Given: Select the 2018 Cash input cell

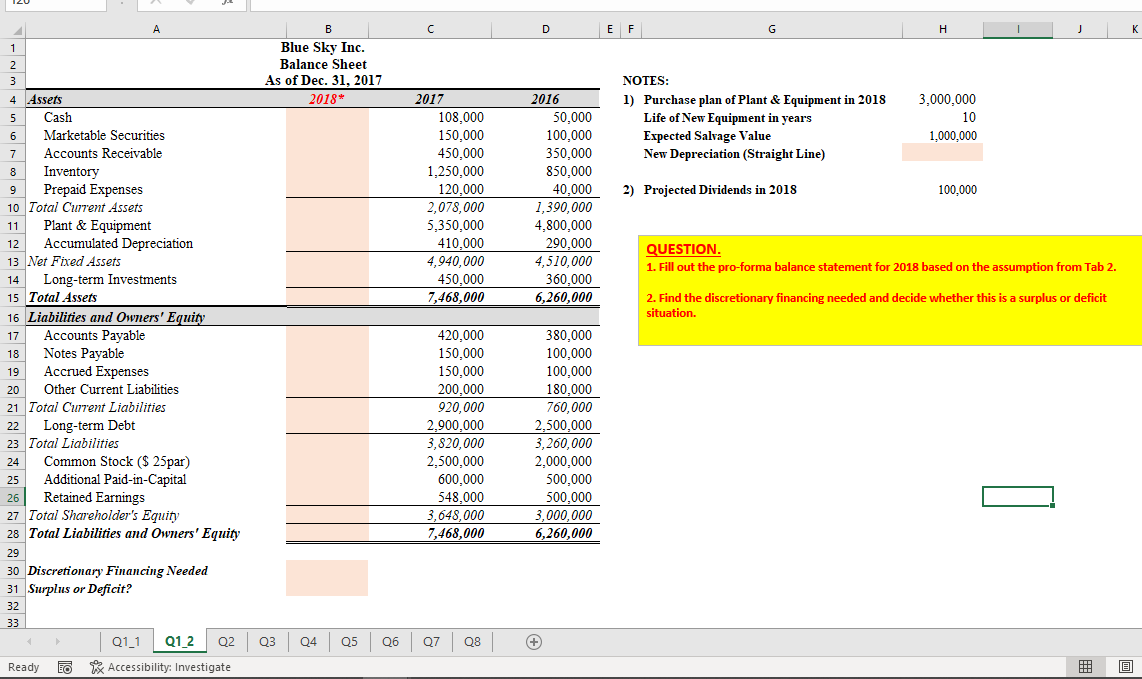Looking at the screenshot, I should tap(327, 117).
